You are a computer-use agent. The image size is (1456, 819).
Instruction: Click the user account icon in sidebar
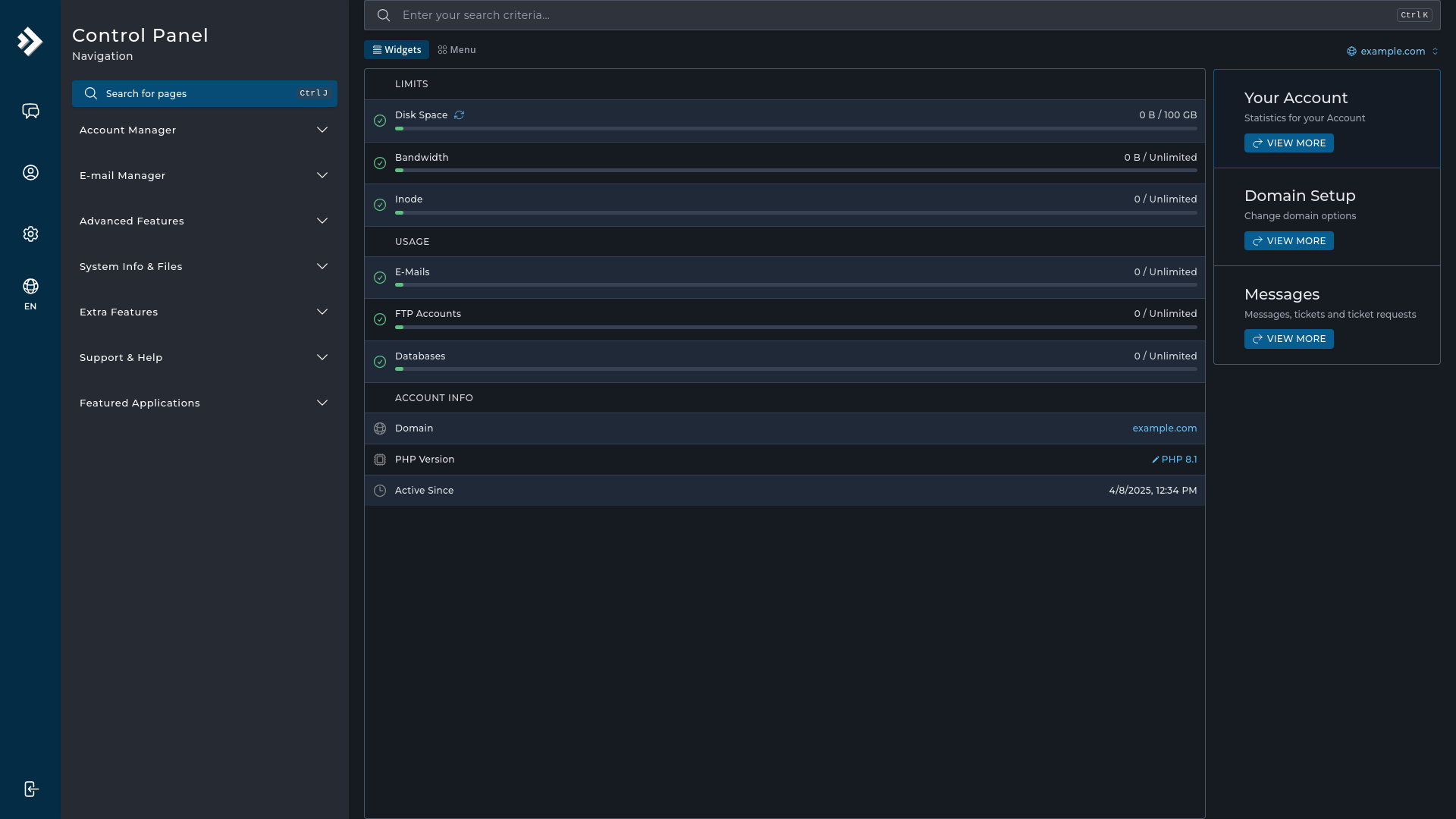30,172
